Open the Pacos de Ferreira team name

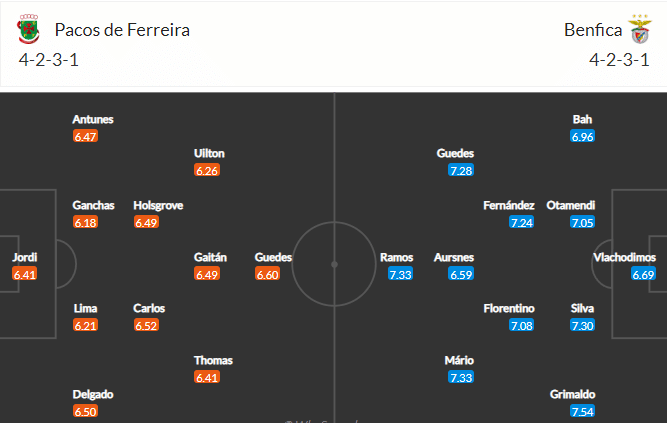point(122,30)
